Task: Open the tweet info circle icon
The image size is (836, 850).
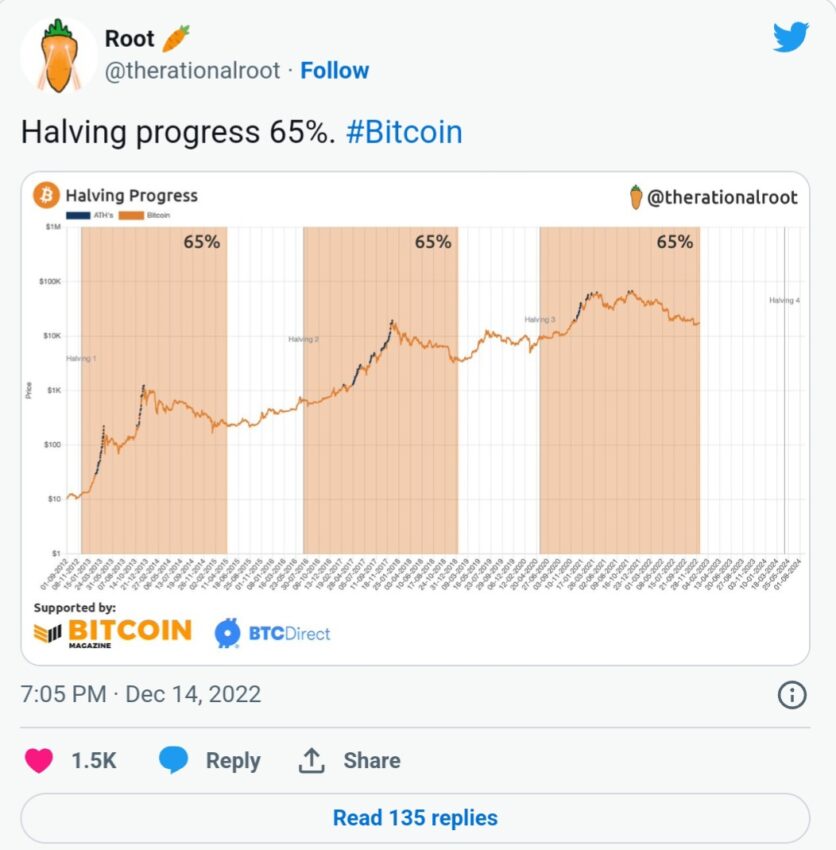Action: tap(792, 695)
